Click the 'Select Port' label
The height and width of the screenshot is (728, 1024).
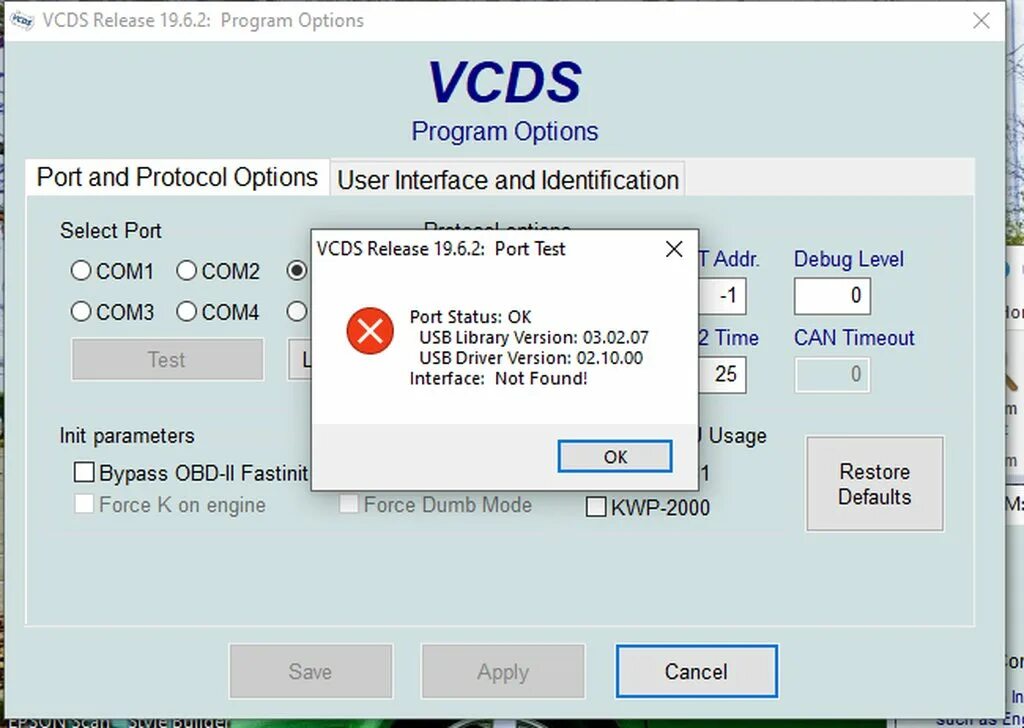[x=110, y=230]
